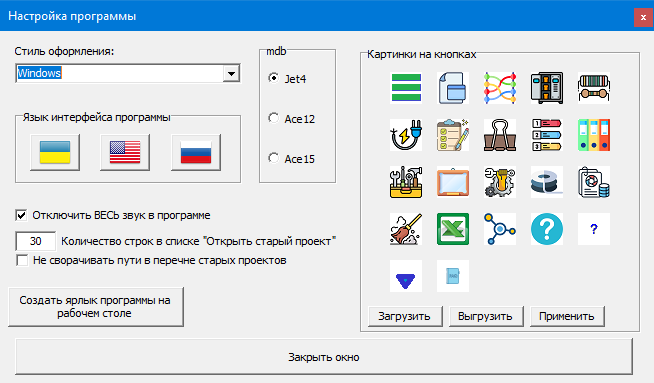Select the power plug lightning icon
This screenshot has width=654, height=383.
coord(406,135)
